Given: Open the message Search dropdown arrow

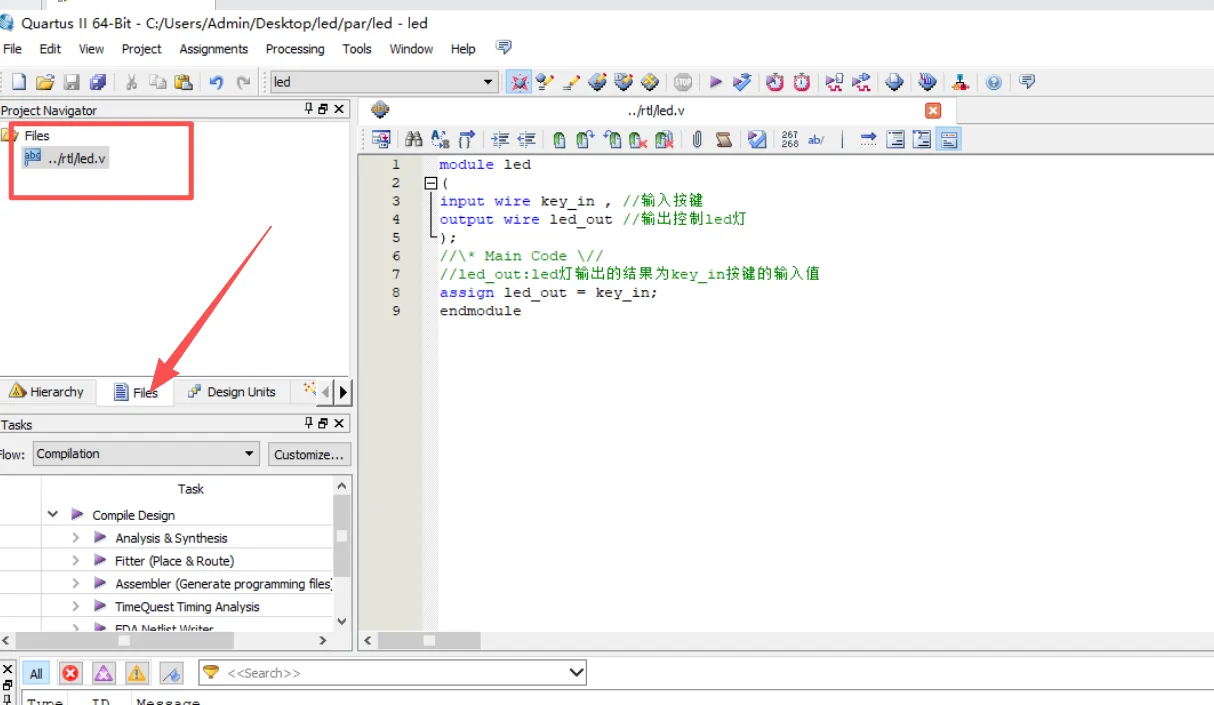Looking at the screenshot, I should pos(576,673).
